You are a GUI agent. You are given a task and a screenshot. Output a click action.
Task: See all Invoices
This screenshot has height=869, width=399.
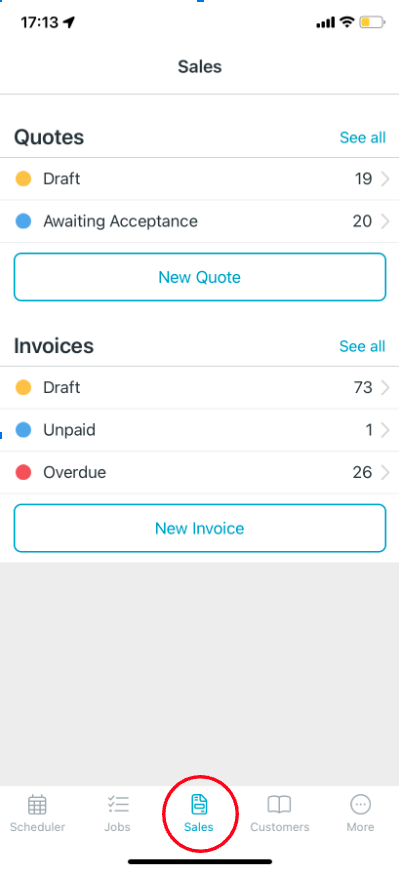coord(362,346)
